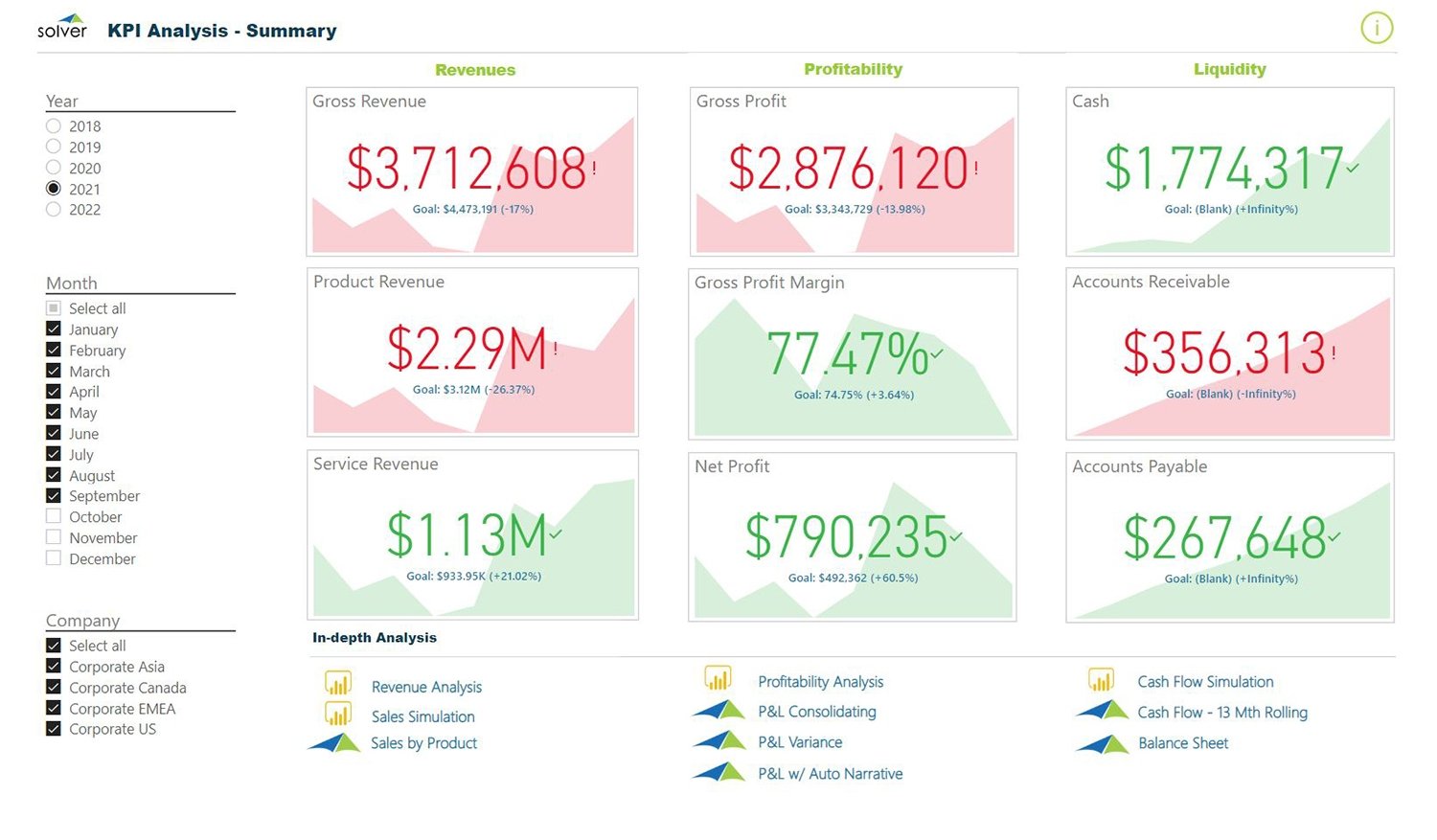Click the chart icon beside Profitability Analysis
Screen dimensions: 1437x840
click(x=718, y=679)
